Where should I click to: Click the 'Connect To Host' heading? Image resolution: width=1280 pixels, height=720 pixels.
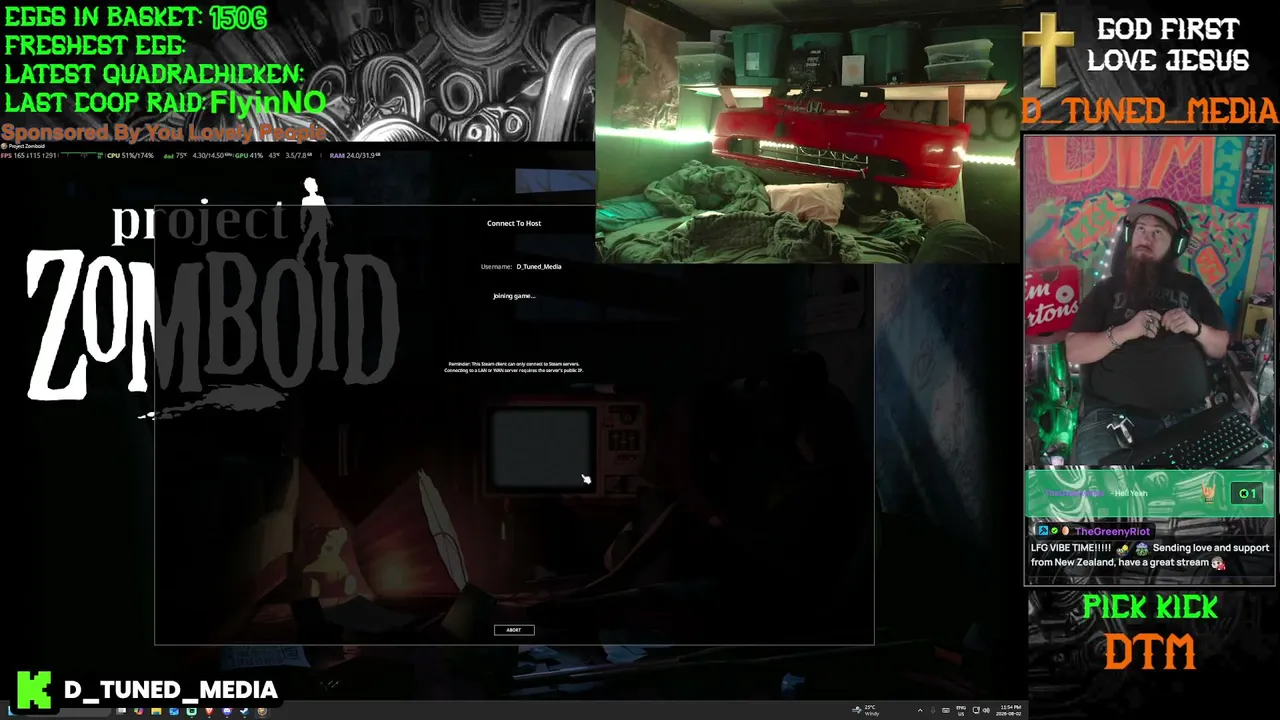514,223
